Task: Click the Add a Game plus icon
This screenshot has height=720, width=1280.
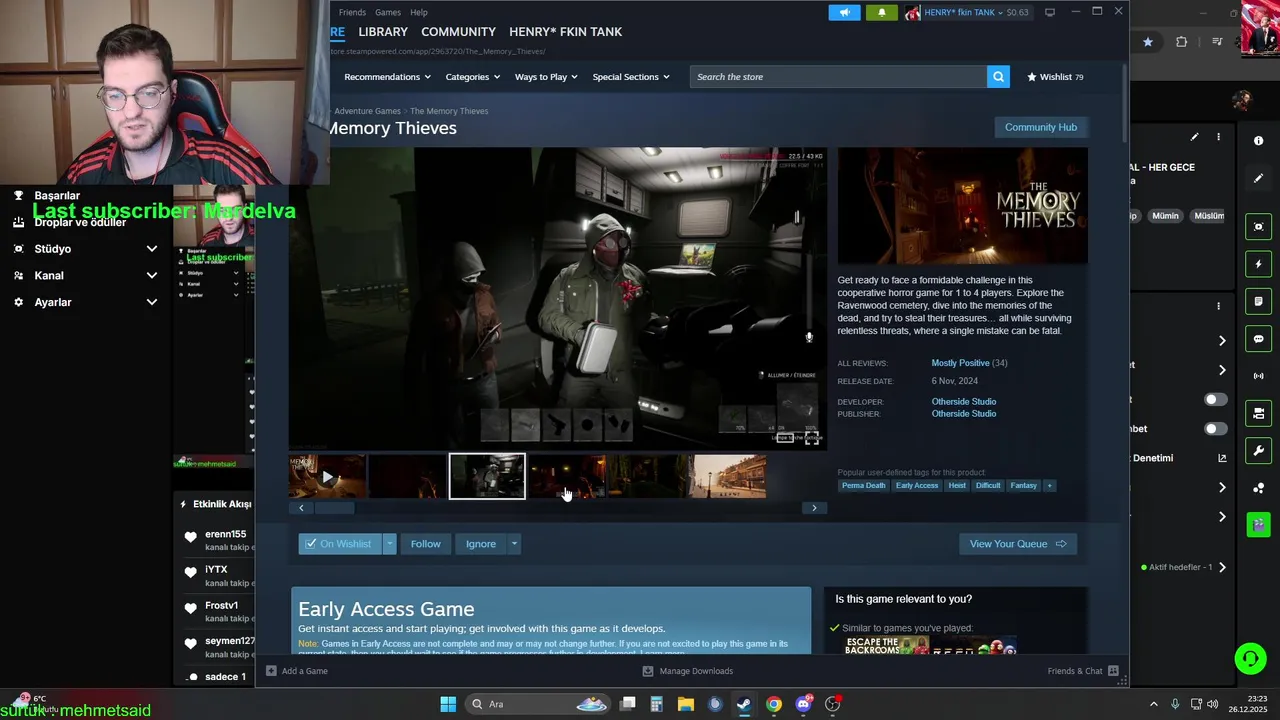Action: pyautogui.click(x=271, y=671)
